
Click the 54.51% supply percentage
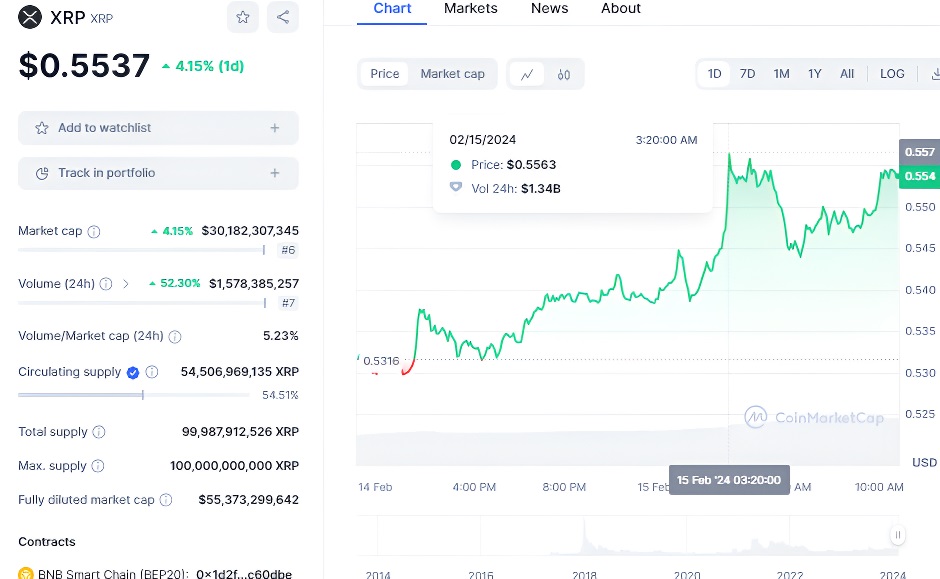pos(280,395)
